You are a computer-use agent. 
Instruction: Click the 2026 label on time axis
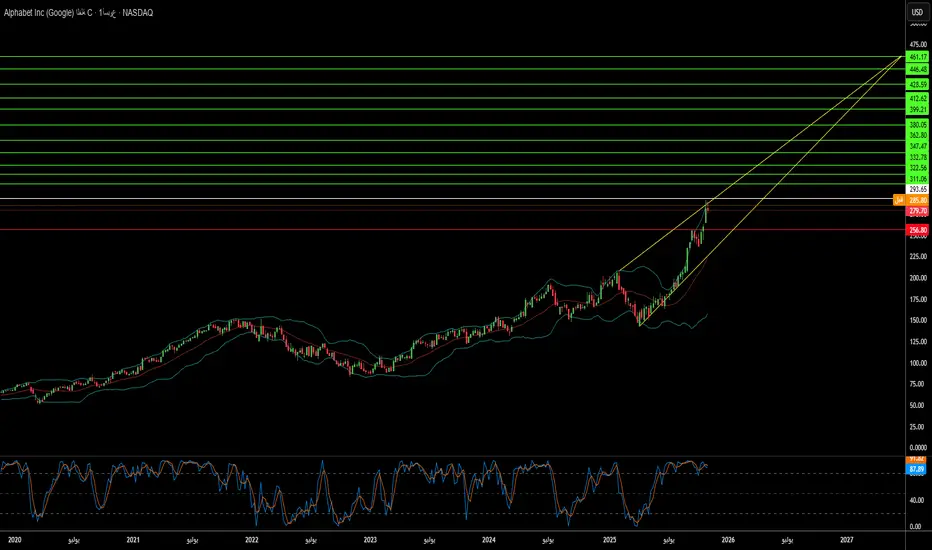pyautogui.click(x=728, y=540)
